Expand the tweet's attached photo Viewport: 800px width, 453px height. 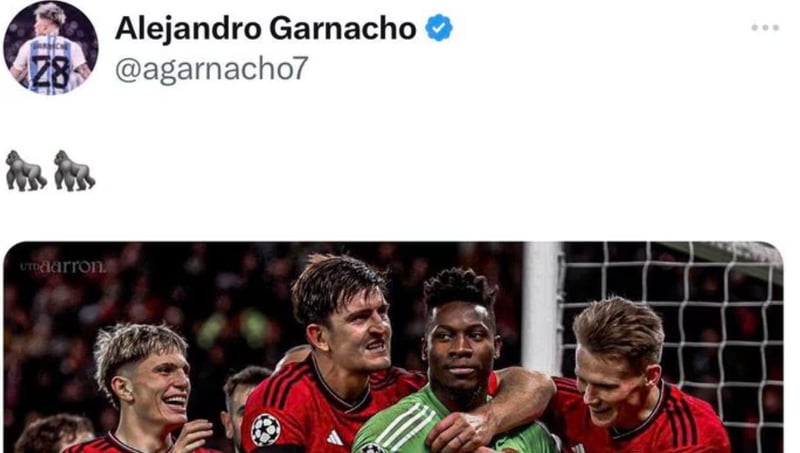tap(393, 347)
